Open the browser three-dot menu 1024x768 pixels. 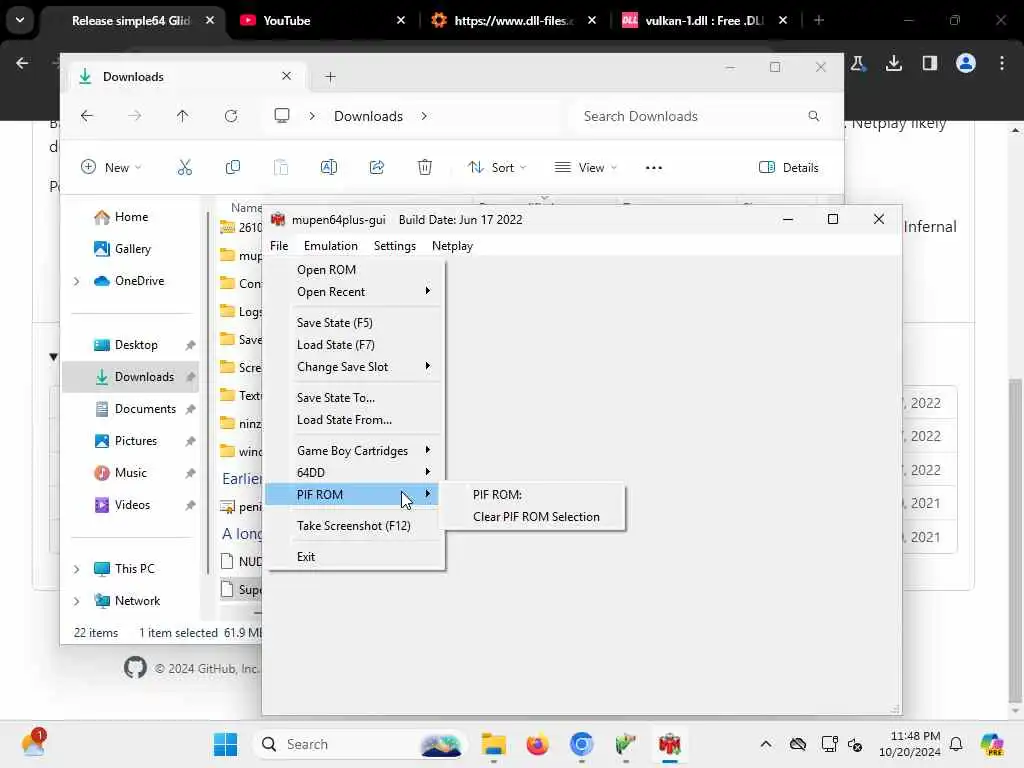pyautogui.click(x=1002, y=63)
